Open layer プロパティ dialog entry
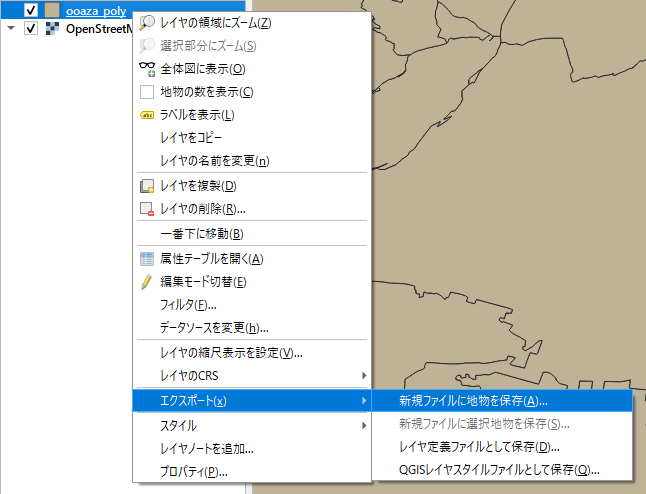This screenshot has height=494, width=646. pos(194,471)
